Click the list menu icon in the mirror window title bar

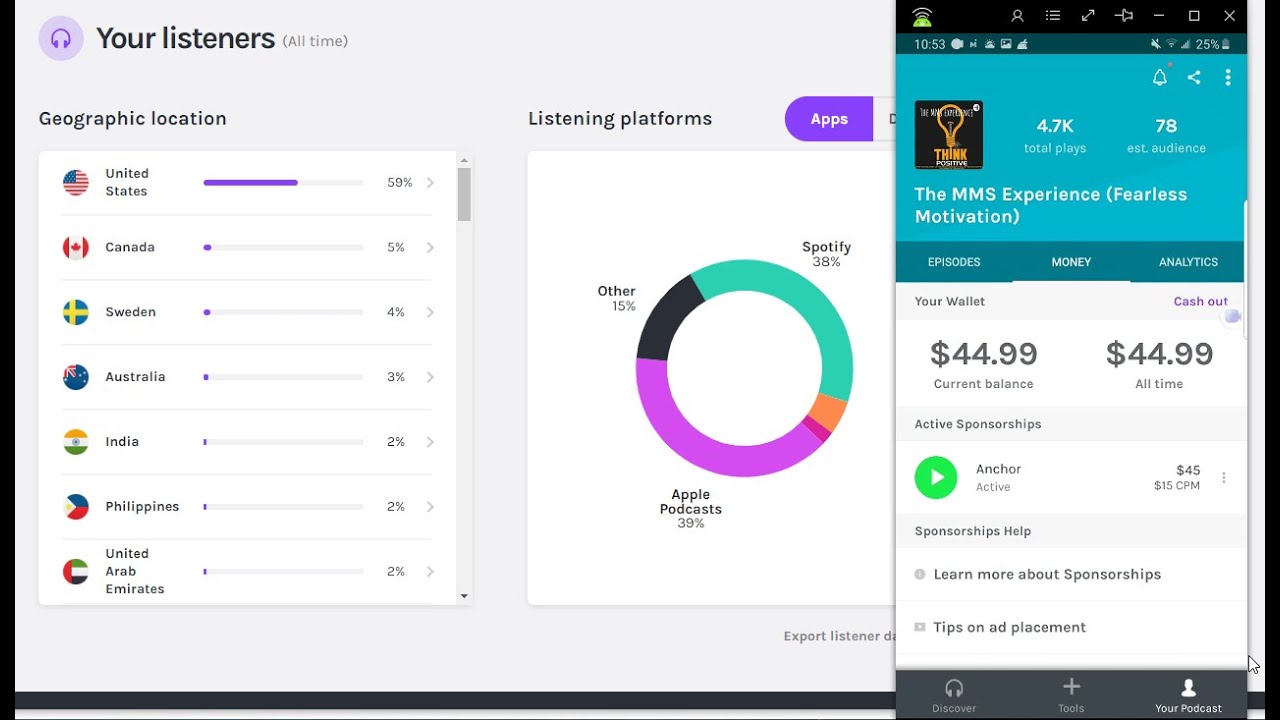coord(1053,16)
